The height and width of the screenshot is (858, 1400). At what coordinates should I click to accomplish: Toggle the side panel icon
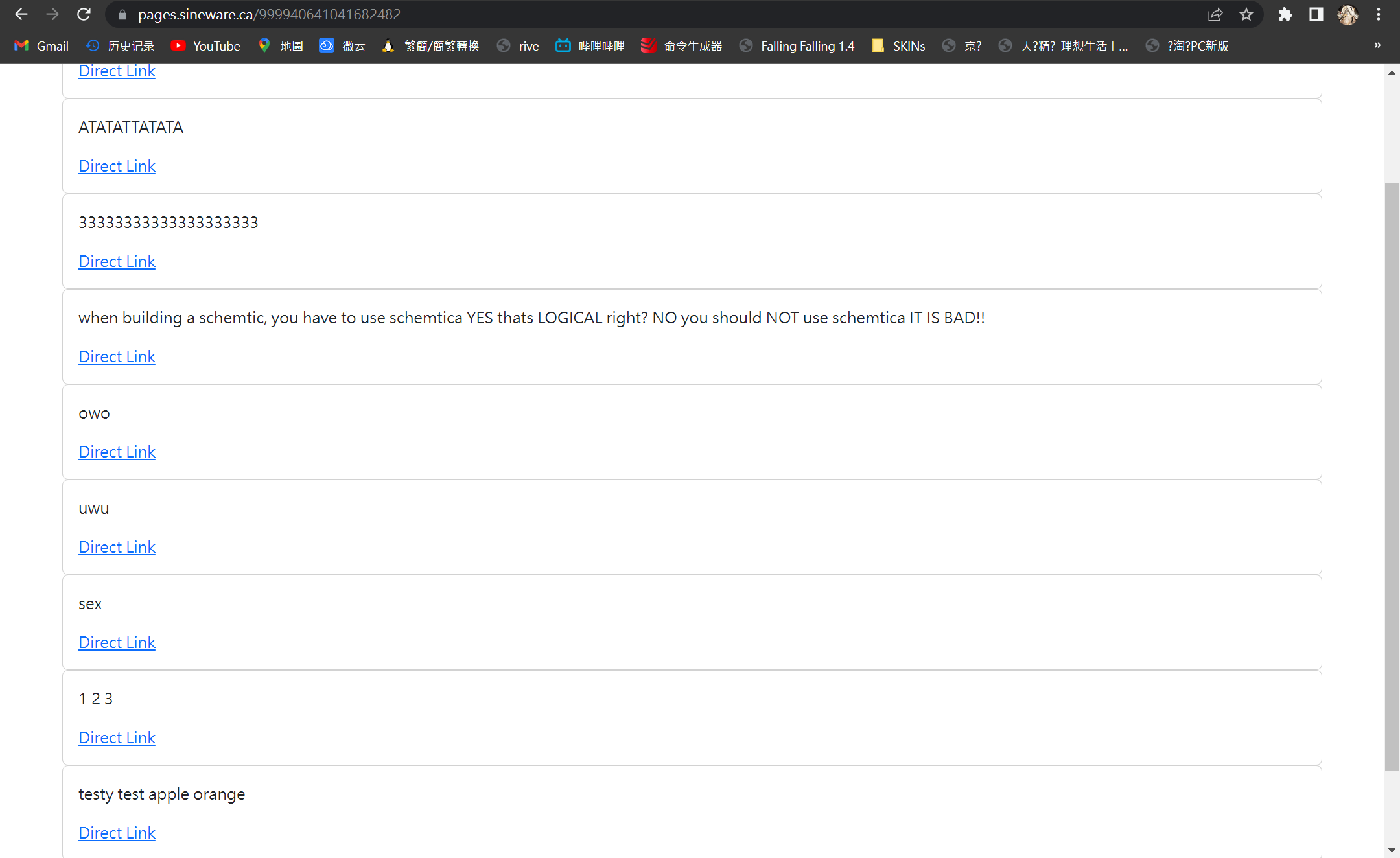[1316, 14]
